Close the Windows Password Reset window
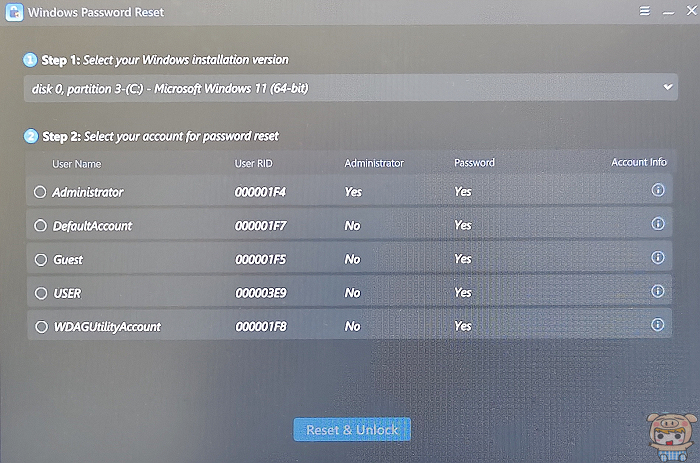 686,11
